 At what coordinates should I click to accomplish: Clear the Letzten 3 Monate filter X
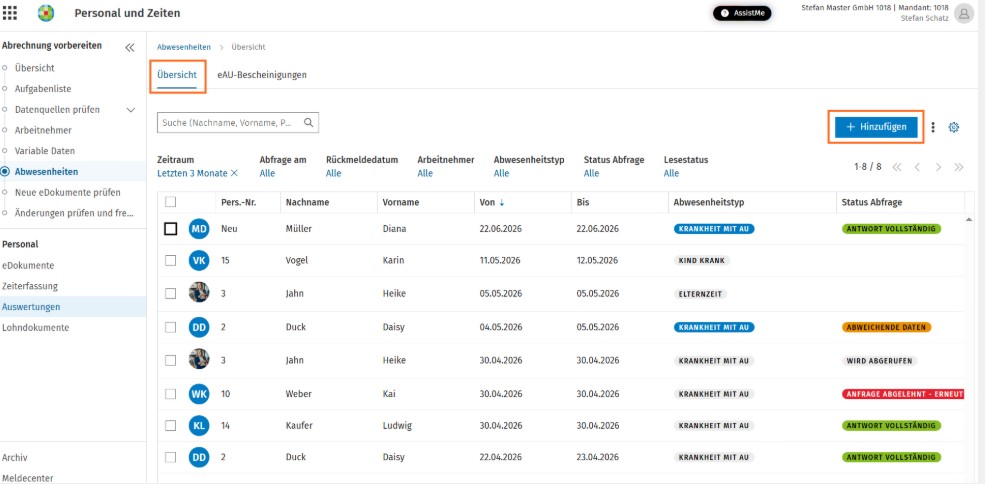click(x=234, y=174)
